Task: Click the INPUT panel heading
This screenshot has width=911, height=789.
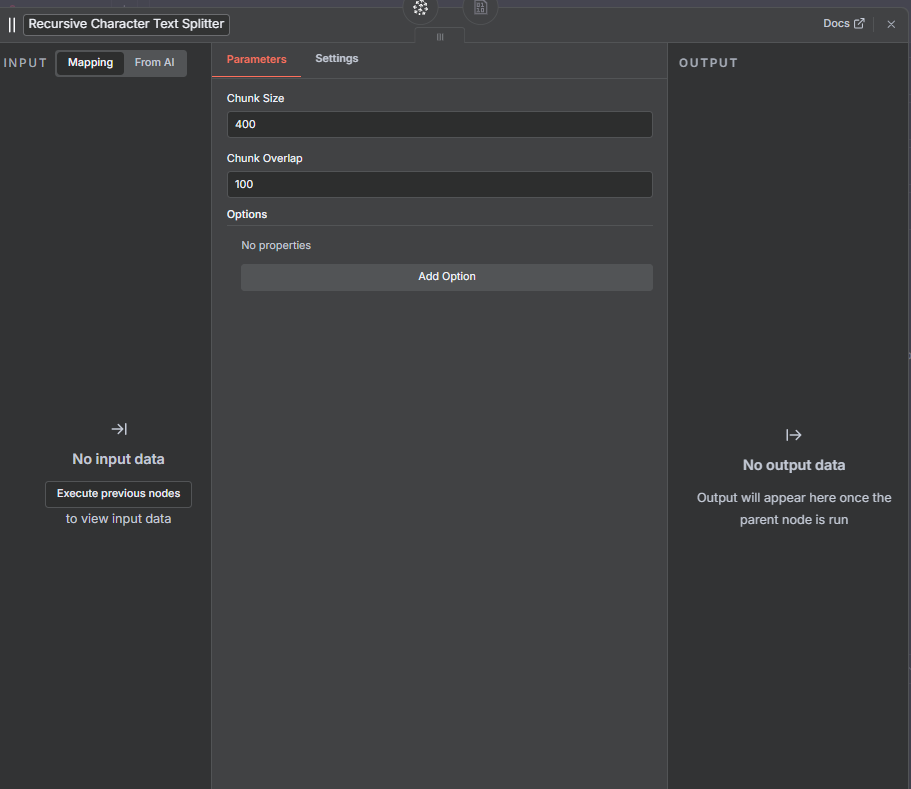Action: 26,63
